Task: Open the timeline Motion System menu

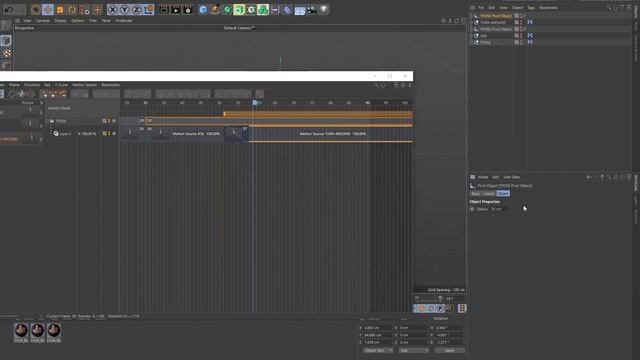Action: coord(84,85)
